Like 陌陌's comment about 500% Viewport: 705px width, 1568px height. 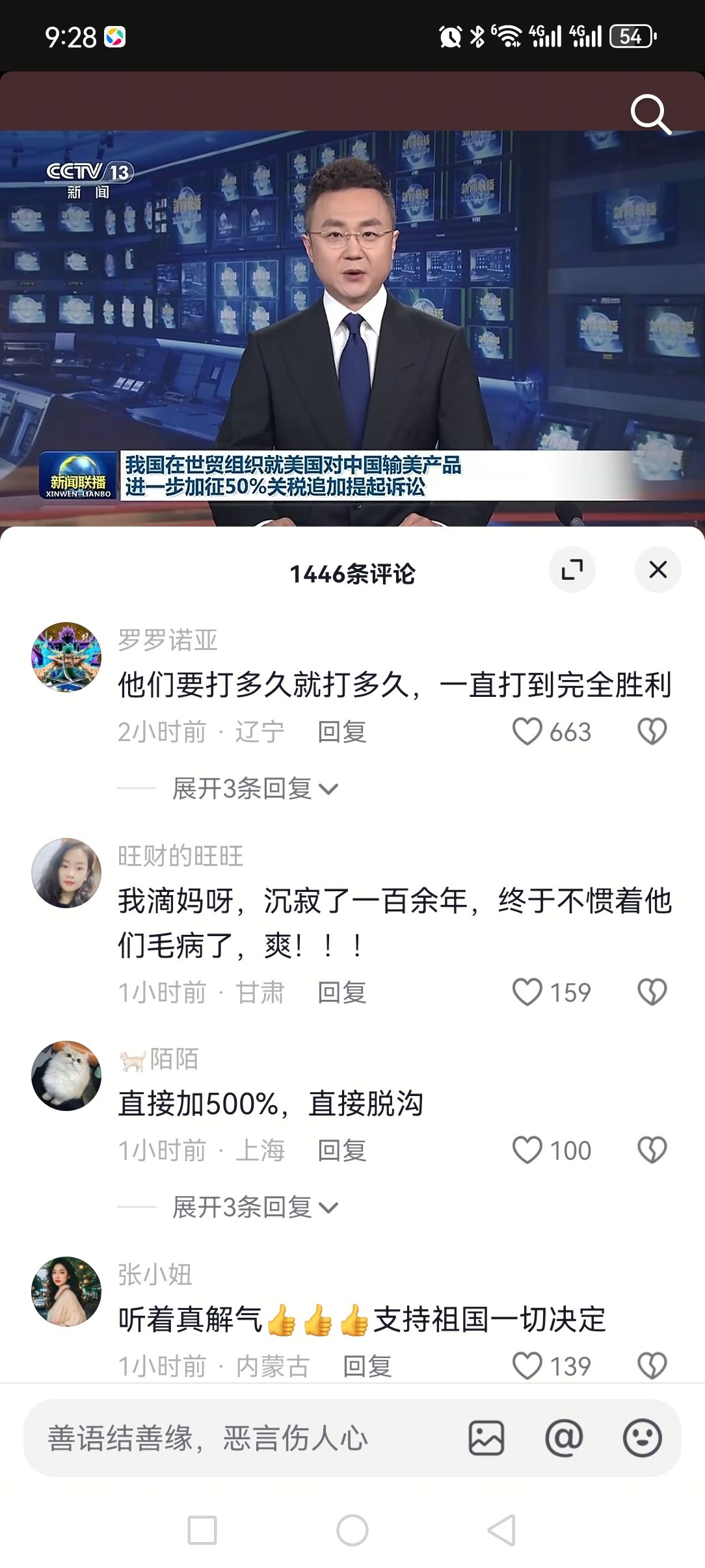click(x=527, y=1150)
